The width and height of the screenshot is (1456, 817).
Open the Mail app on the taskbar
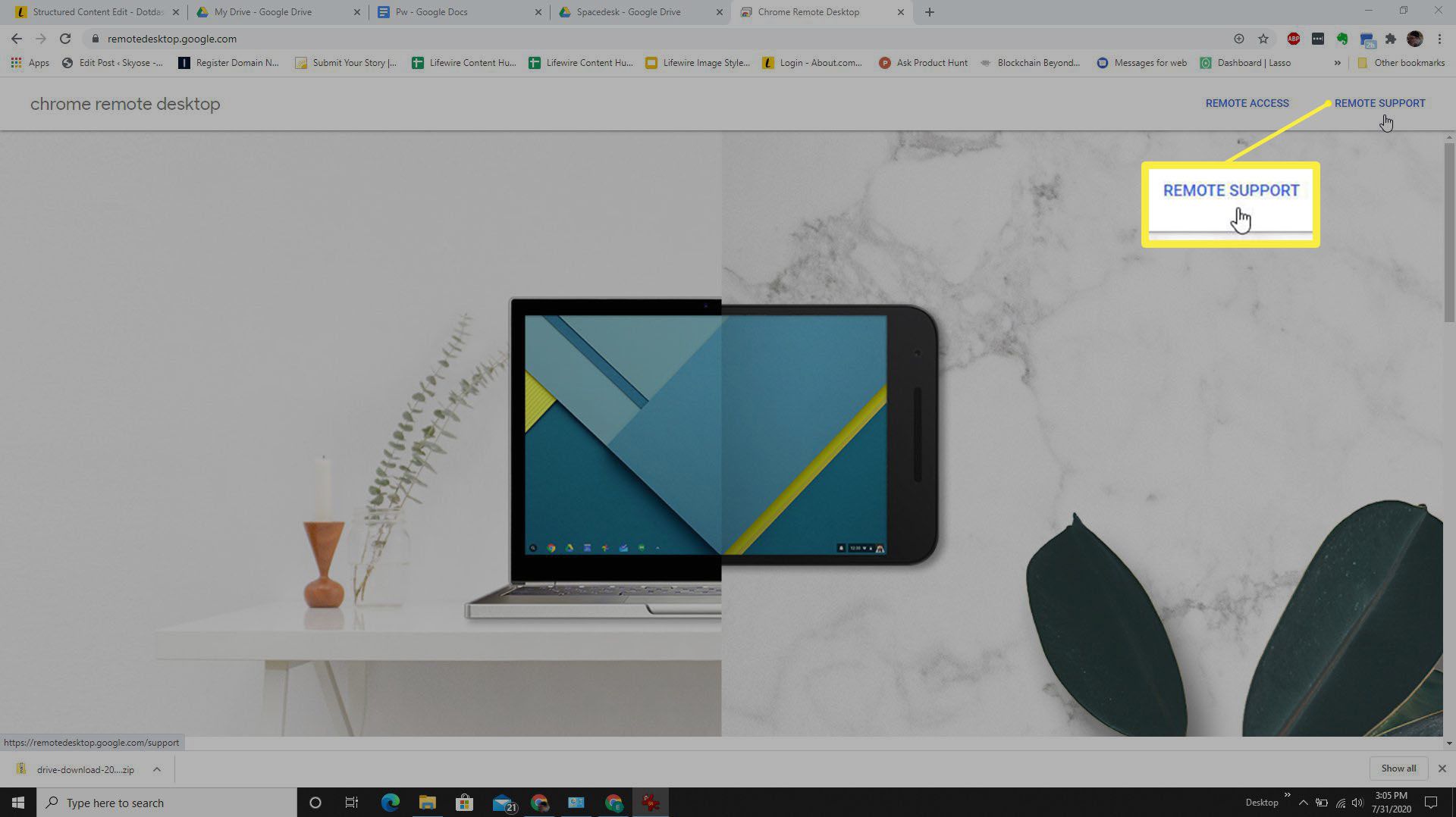(503, 803)
